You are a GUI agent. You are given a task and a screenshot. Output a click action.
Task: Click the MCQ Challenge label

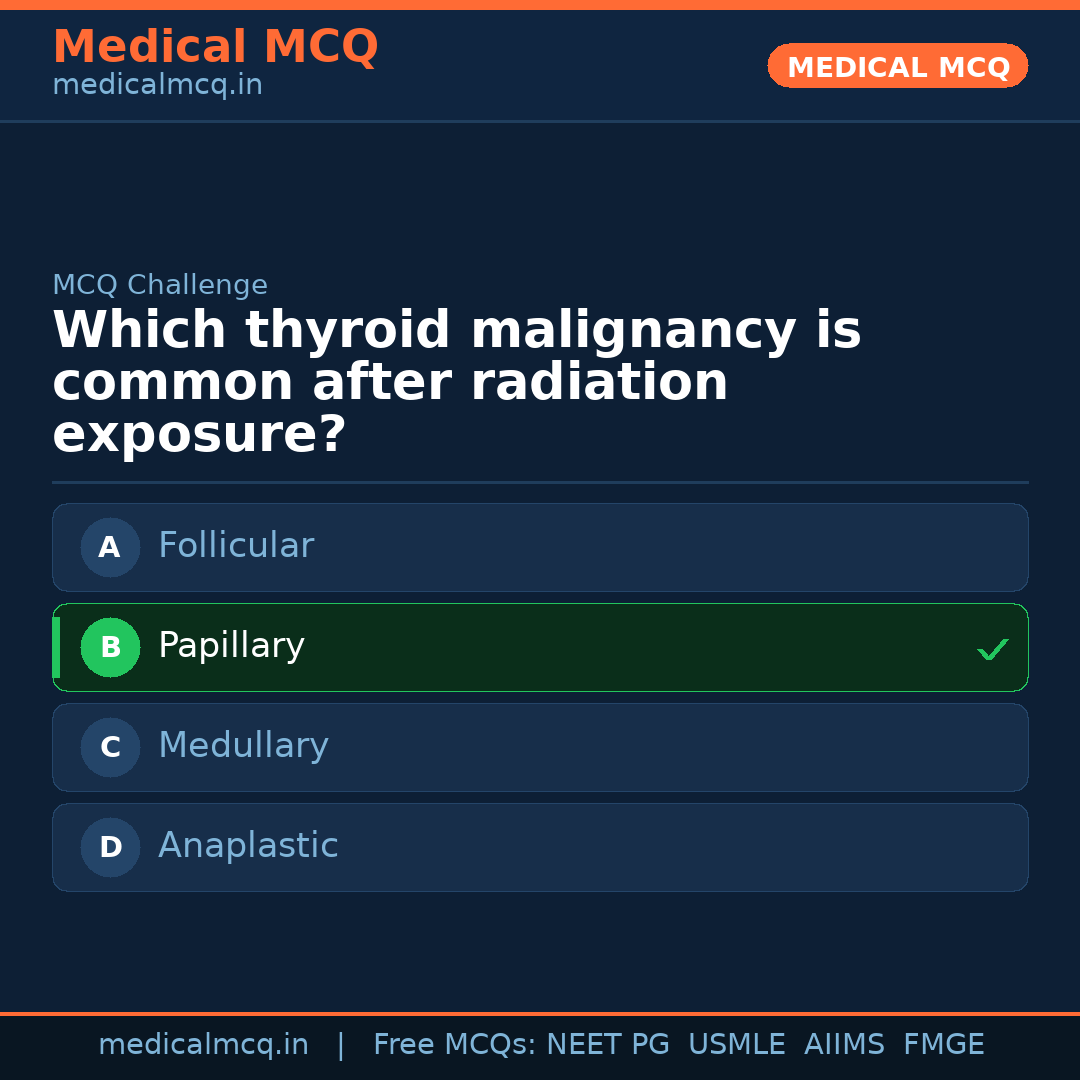tap(160, 285)
